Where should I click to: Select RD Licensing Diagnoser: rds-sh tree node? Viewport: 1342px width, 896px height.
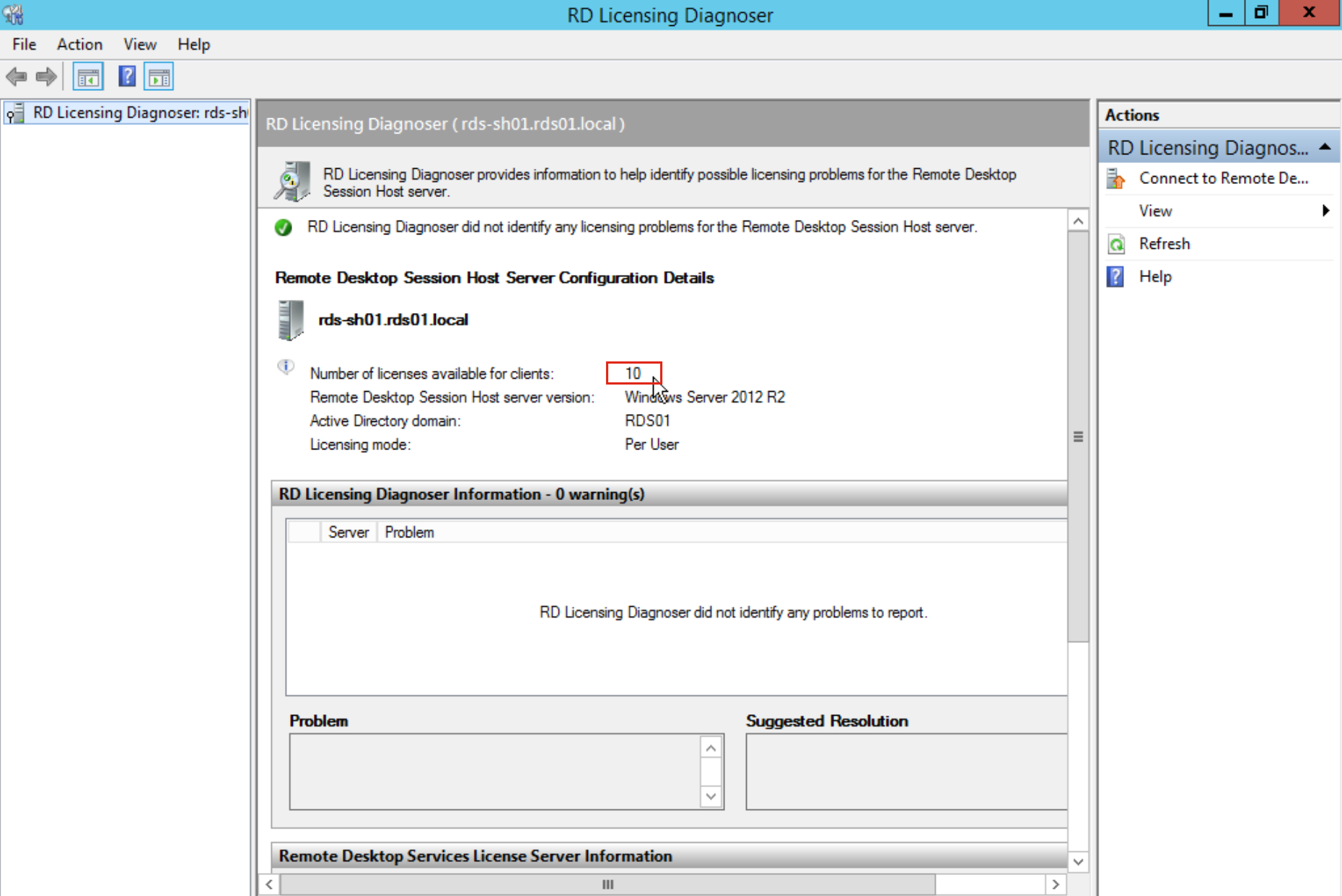tap(127, 113)
